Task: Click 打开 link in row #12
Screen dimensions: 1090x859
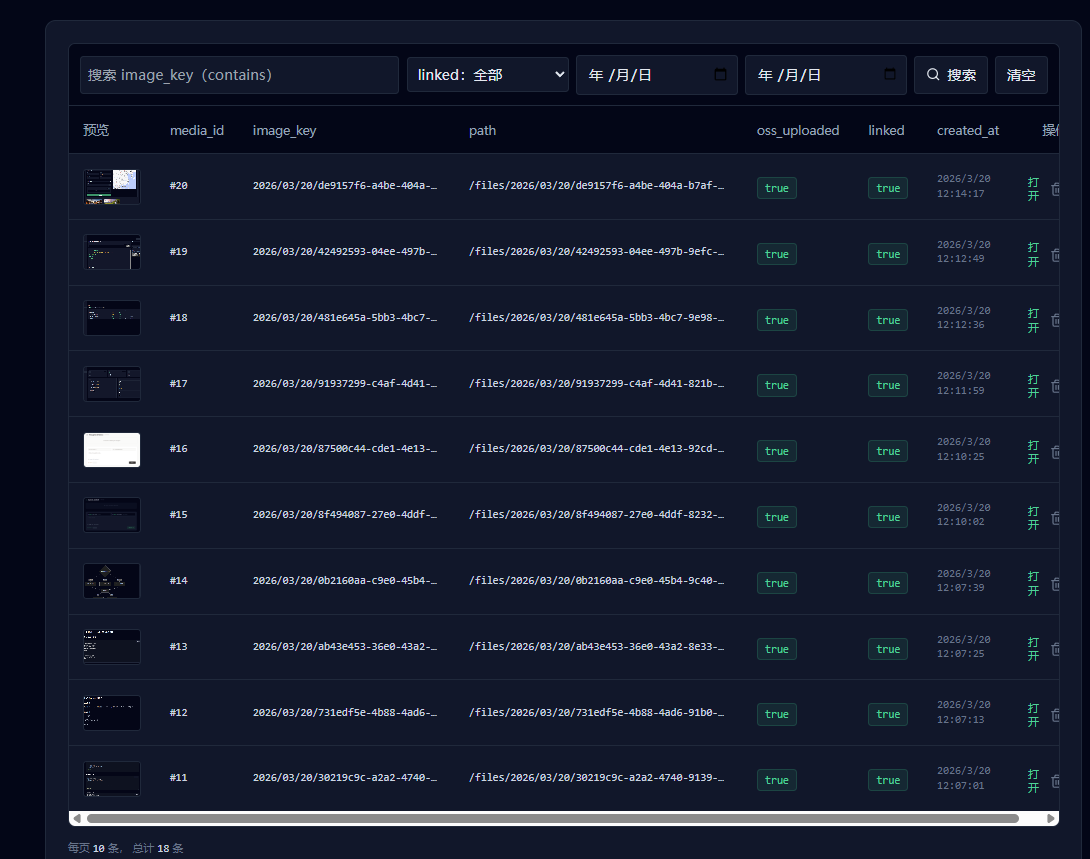Action: pyautogui.click(x=1034, y=715)
